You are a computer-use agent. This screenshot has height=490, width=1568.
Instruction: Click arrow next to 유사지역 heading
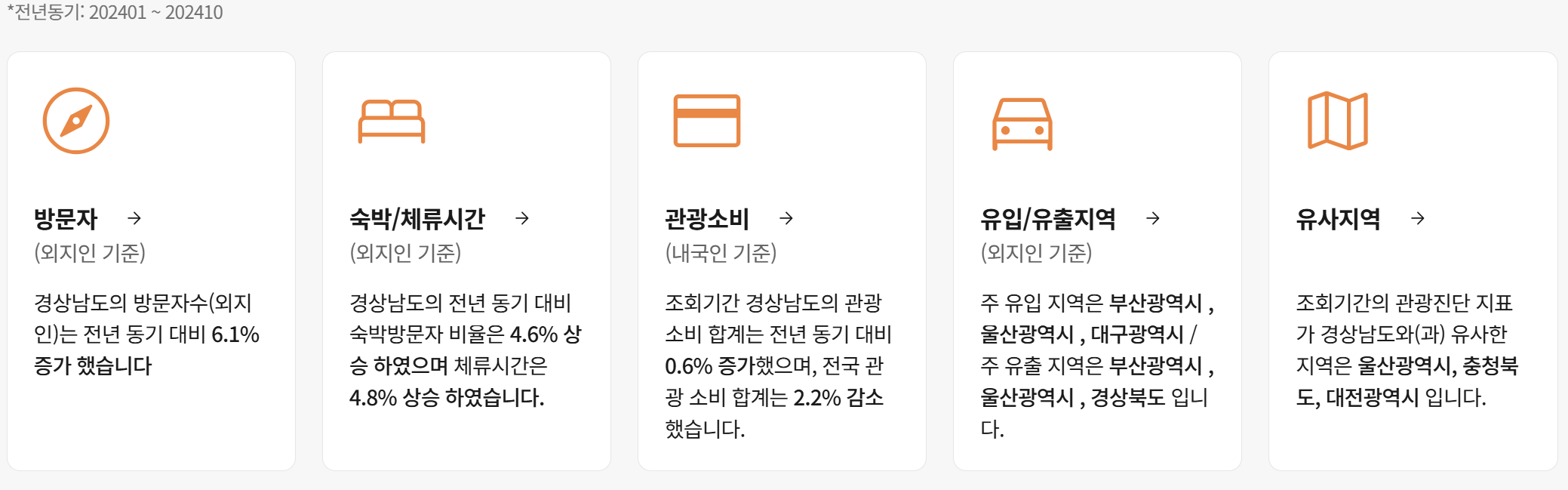[x=1418, y=219]
